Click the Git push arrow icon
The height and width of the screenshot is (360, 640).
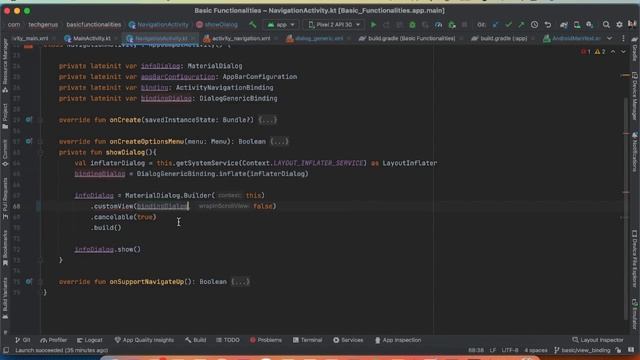tap(521, 25)
